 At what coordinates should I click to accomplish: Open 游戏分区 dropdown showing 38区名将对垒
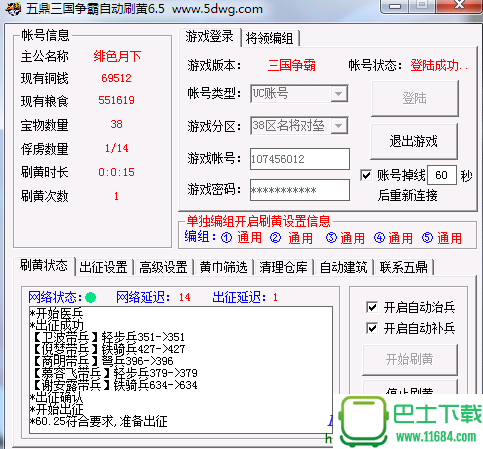point(299,126)
